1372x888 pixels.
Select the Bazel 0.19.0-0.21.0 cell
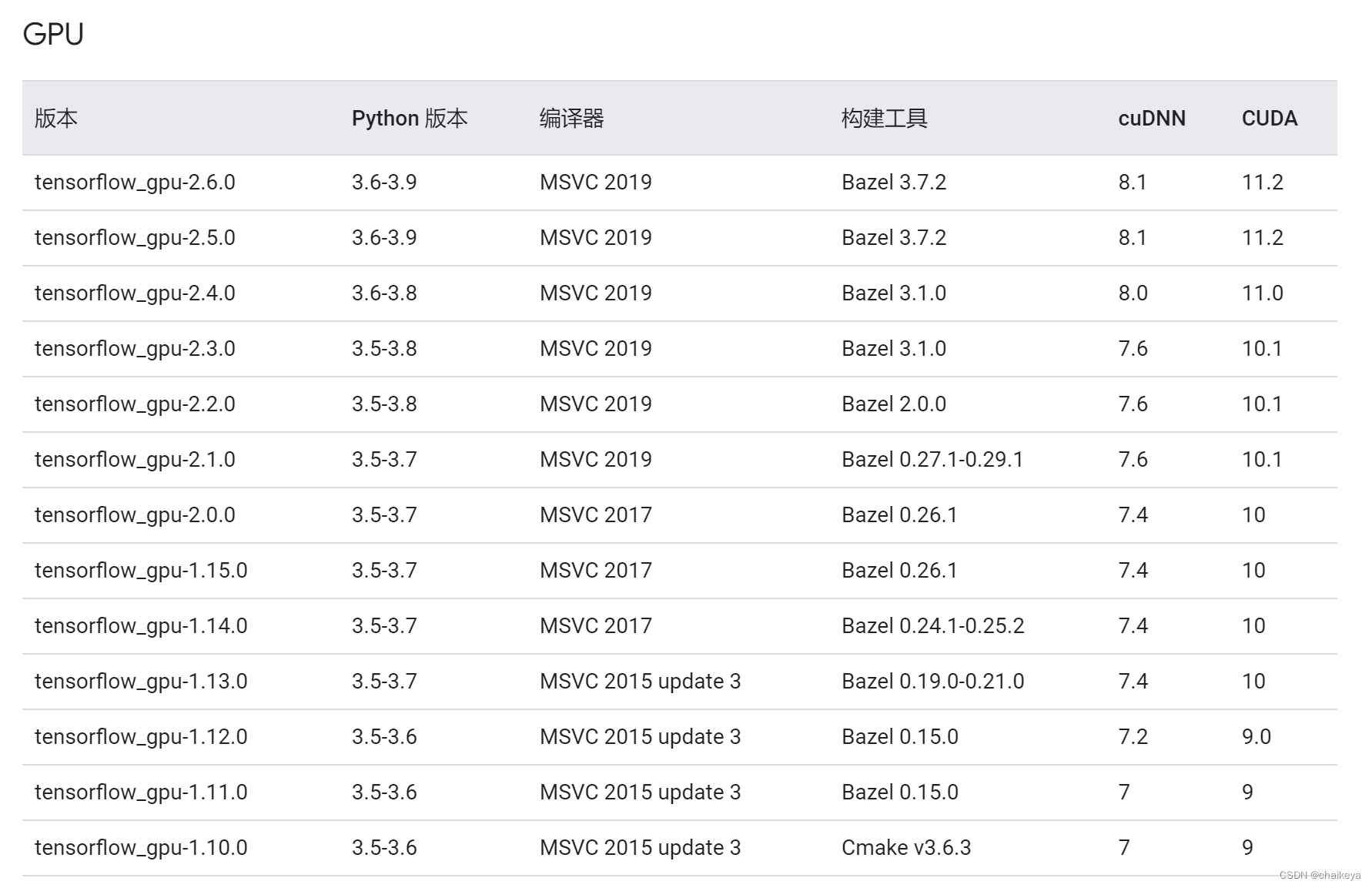pyautogui.click(x=931, y=681)
